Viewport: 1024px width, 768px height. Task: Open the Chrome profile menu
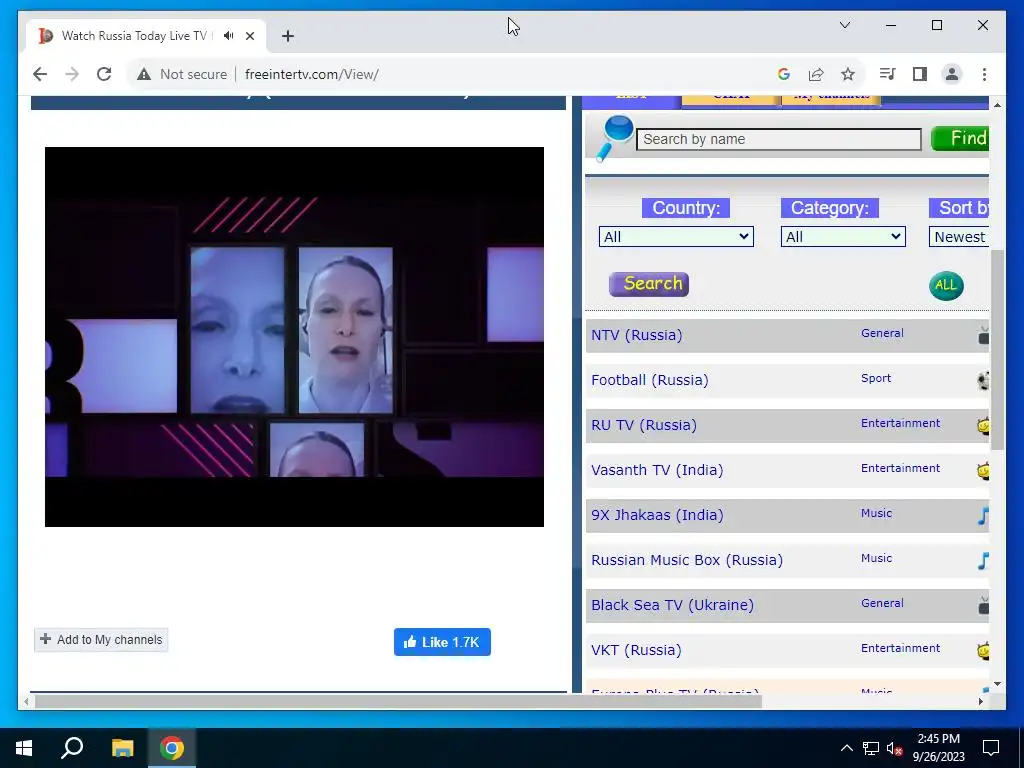pyautogui.click(x=952, y=74)
